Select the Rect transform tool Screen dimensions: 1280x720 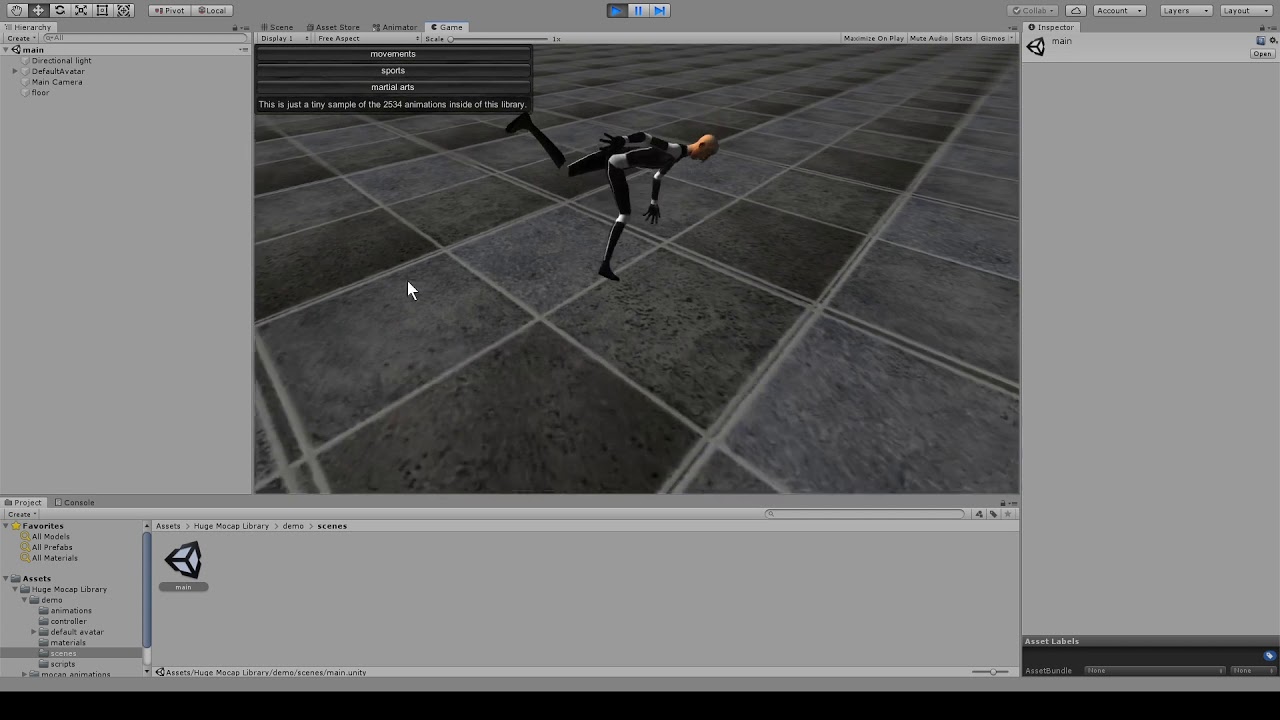[x=102, y=10]
